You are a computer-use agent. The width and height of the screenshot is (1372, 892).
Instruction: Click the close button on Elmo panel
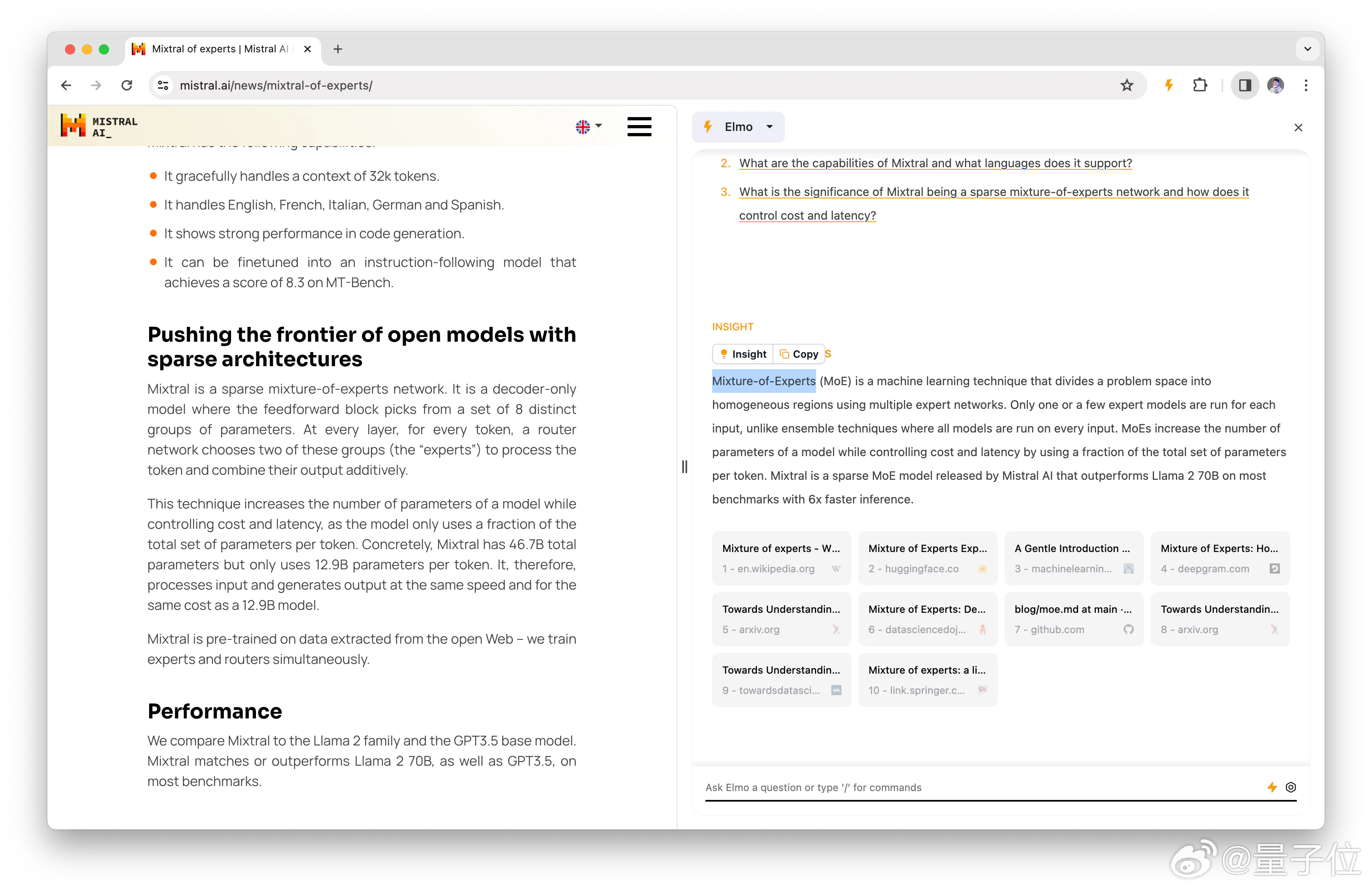tap(1298, 128)
